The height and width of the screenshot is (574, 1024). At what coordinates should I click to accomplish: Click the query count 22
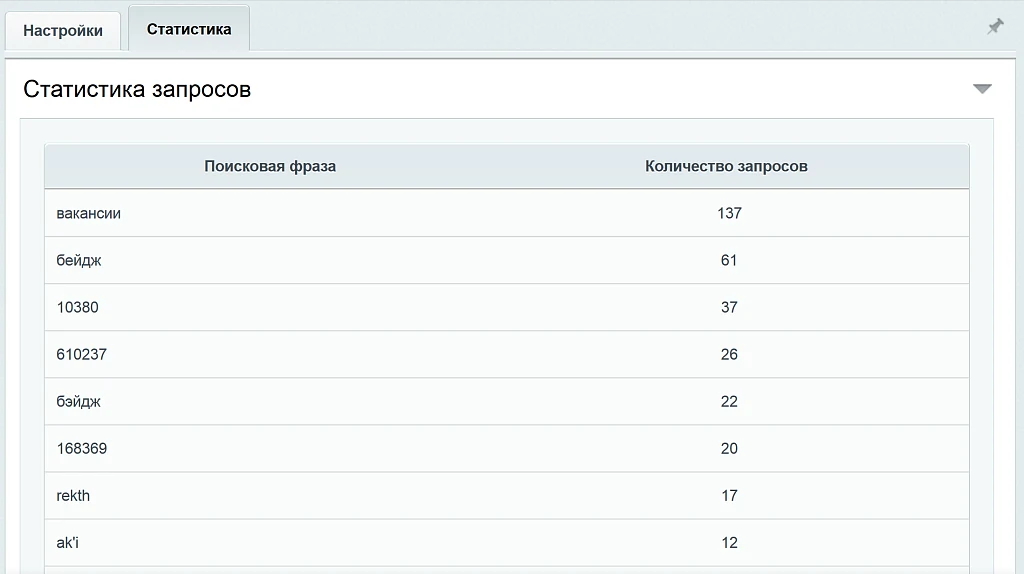tap(729, 402)
